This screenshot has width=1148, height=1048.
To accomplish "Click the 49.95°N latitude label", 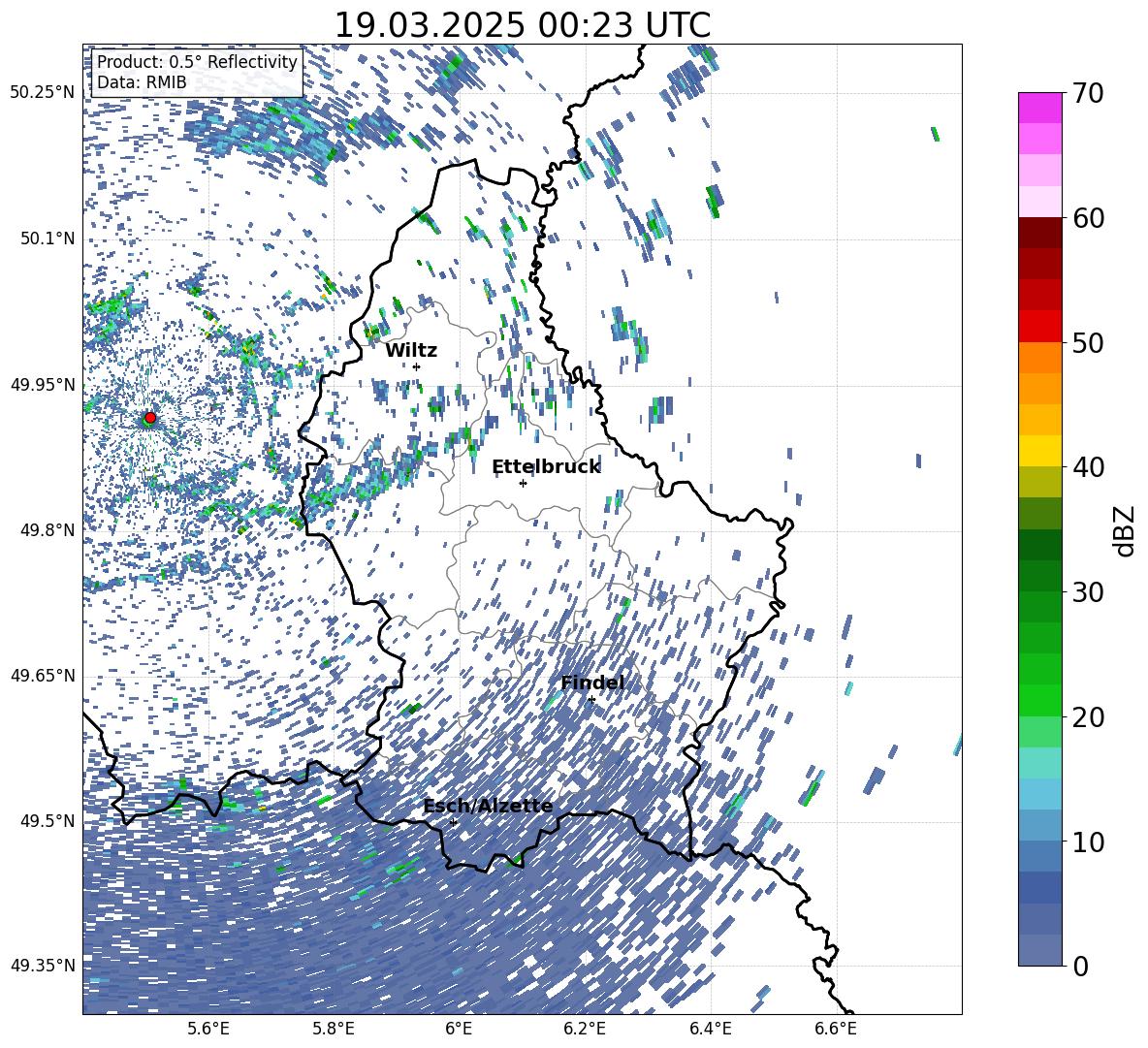I will tap(43, 384).
